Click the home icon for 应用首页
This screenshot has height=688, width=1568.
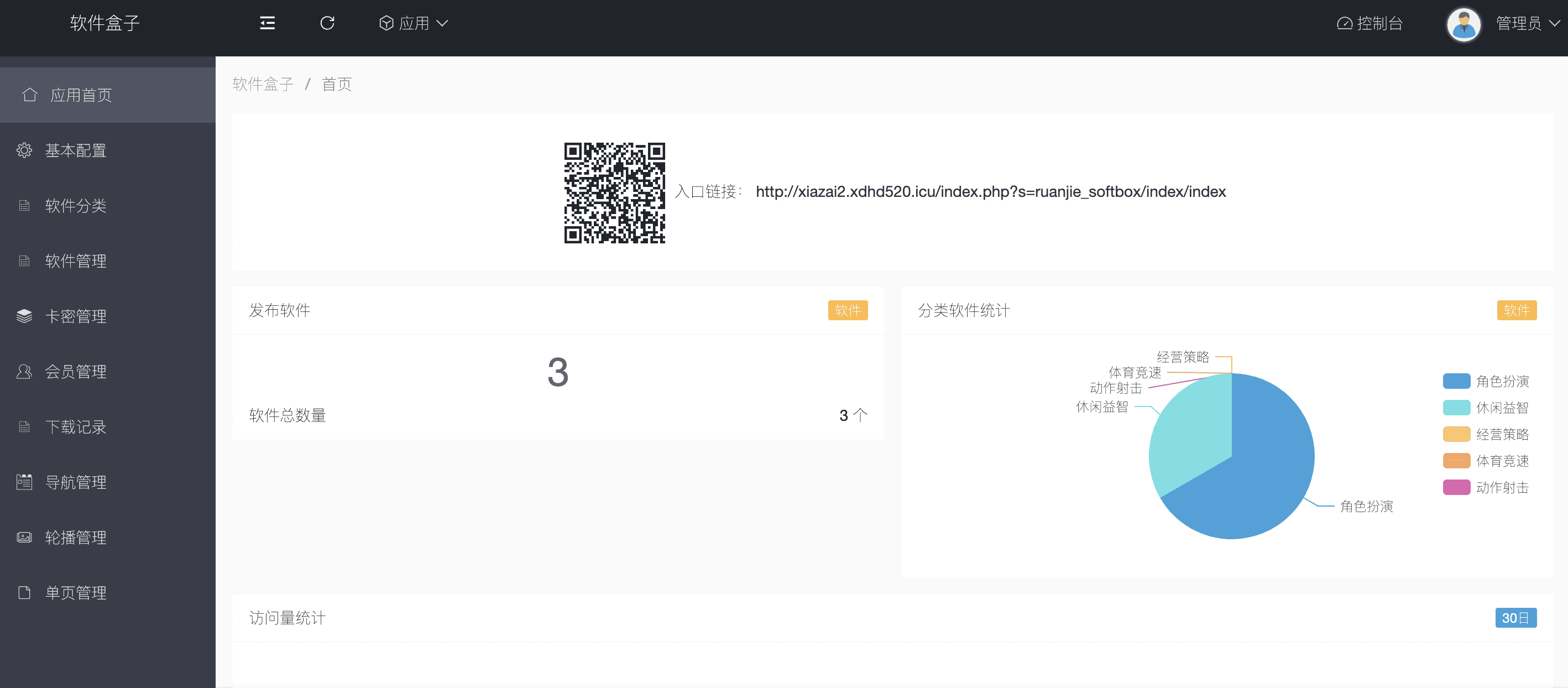[29, 95]
